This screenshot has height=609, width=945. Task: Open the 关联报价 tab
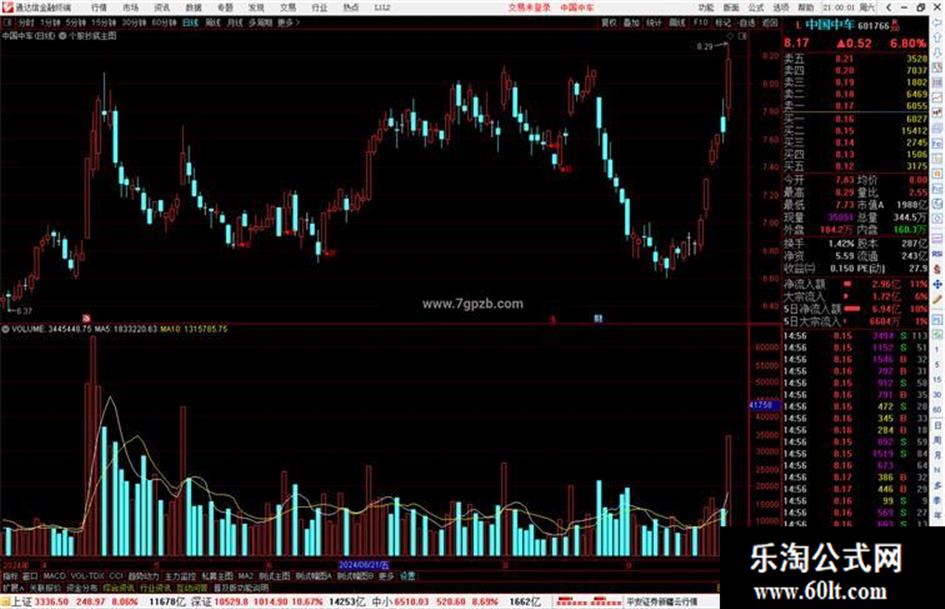[45, 587]
